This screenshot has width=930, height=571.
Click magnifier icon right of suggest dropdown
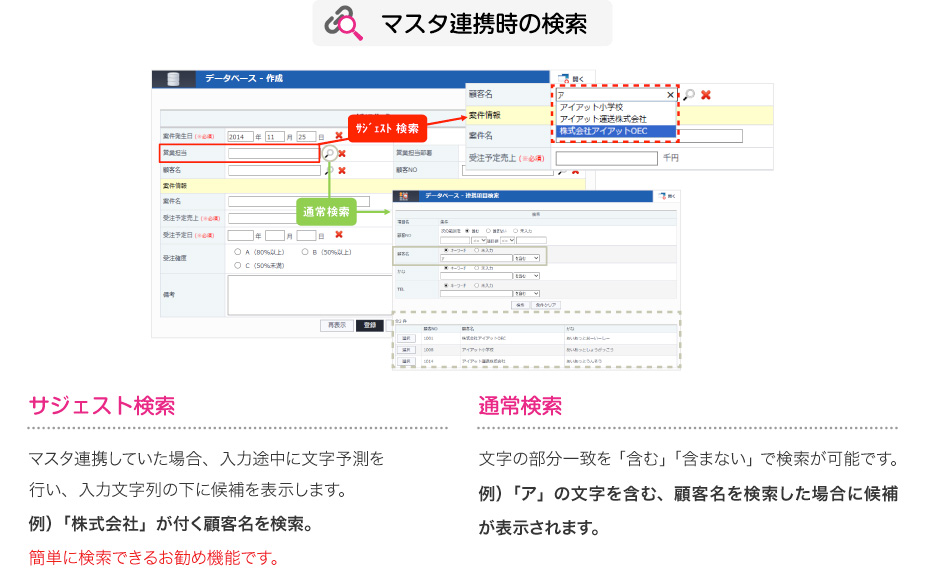[x=689, y=95]
